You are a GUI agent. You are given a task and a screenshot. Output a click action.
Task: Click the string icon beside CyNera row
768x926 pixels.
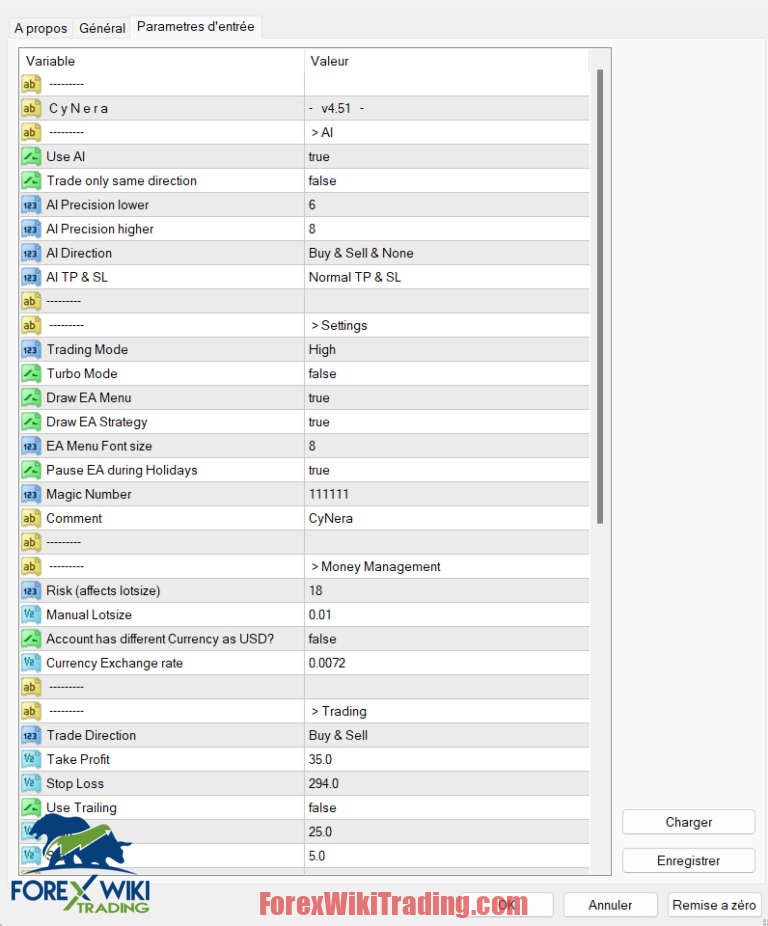point(31,109)
